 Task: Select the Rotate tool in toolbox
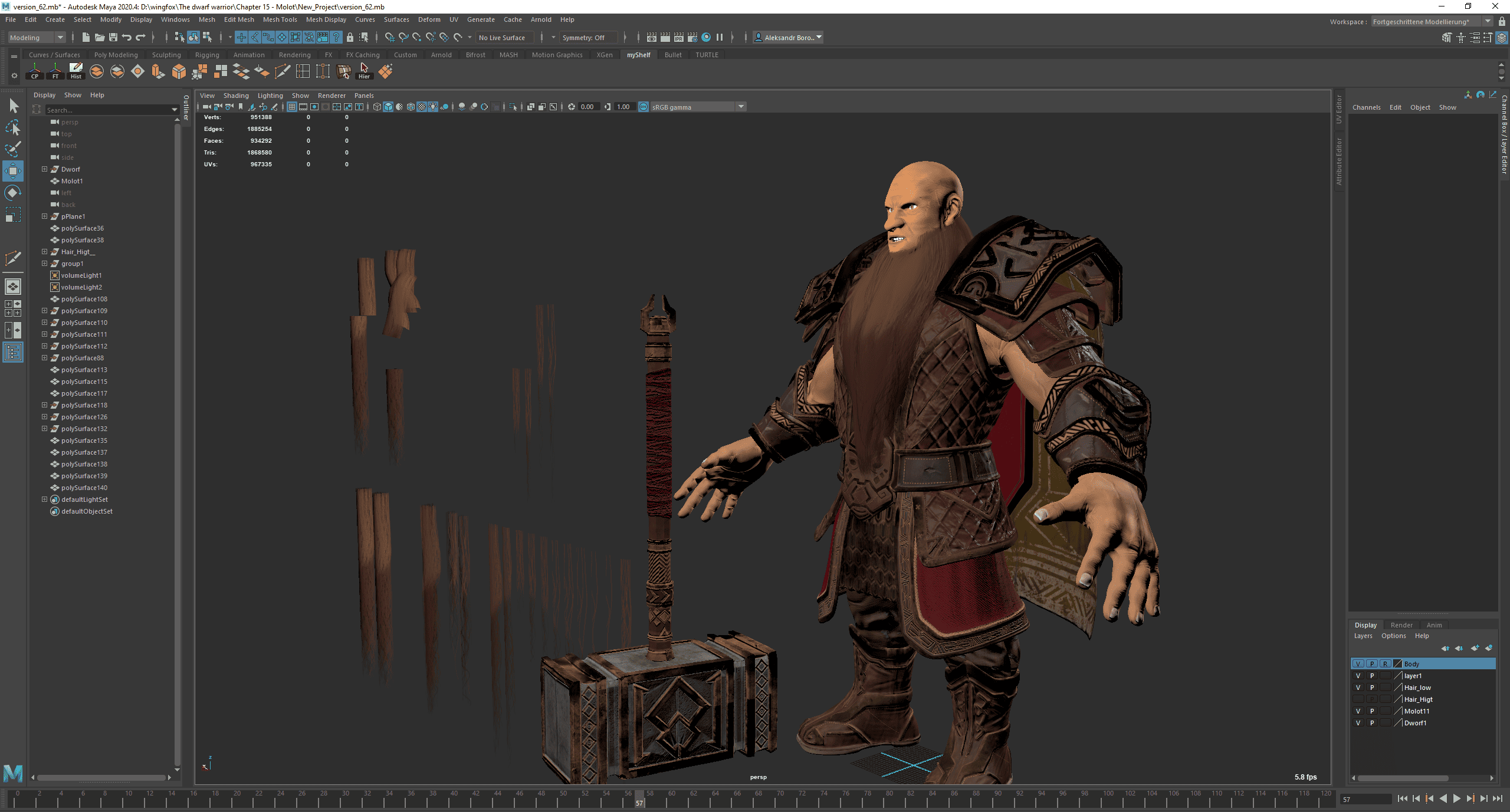[x=13, y=193]
